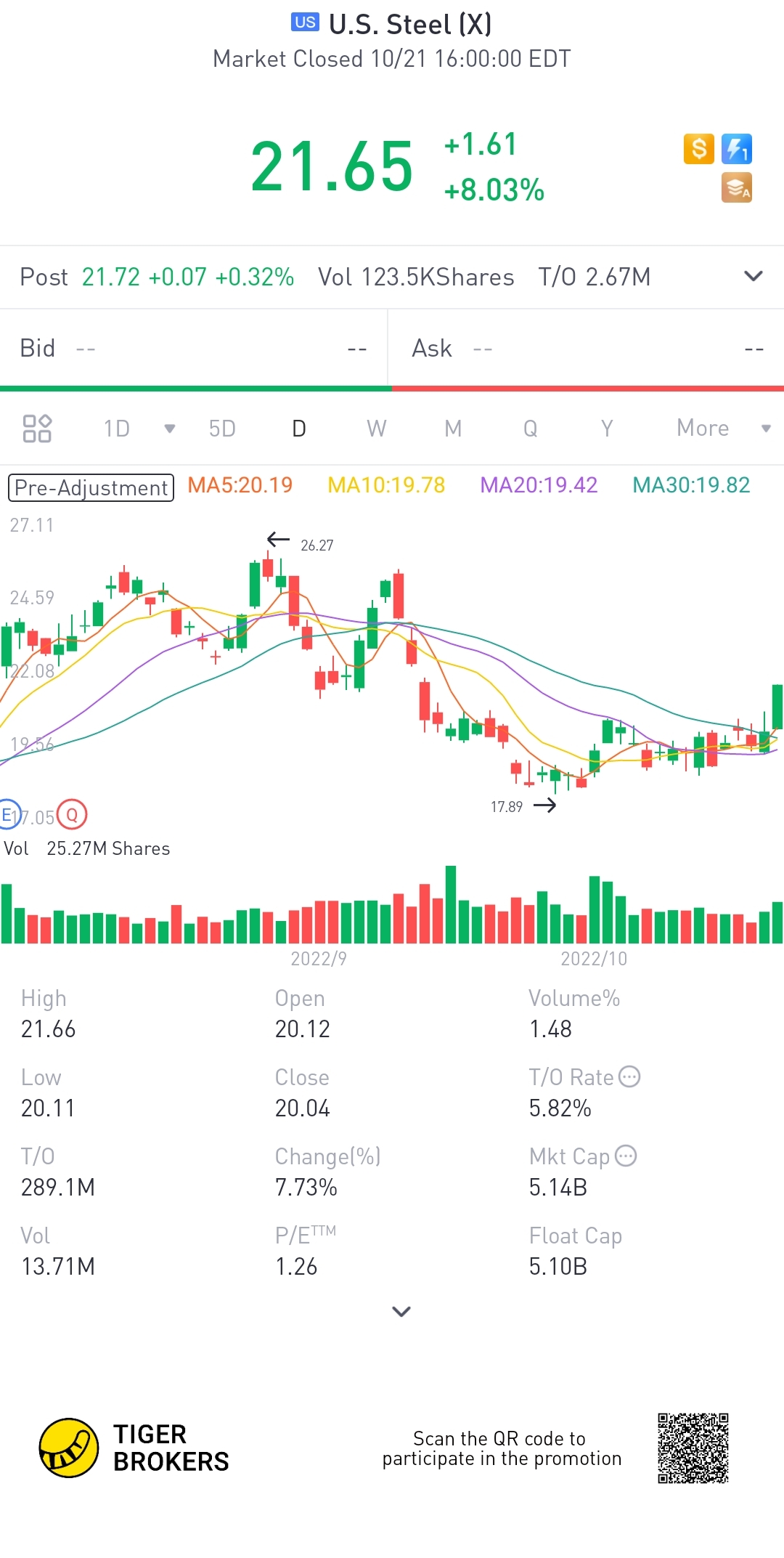The width and height of the screenshot is (784, 1558).
Task: Switch to the D daily chart tab
Action: 299,429
